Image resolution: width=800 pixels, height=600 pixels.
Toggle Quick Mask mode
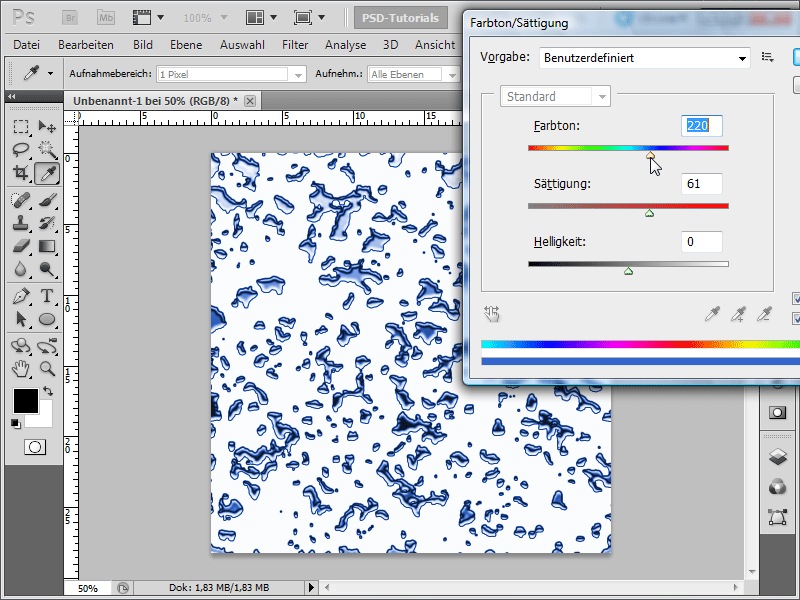click(35, 447)
